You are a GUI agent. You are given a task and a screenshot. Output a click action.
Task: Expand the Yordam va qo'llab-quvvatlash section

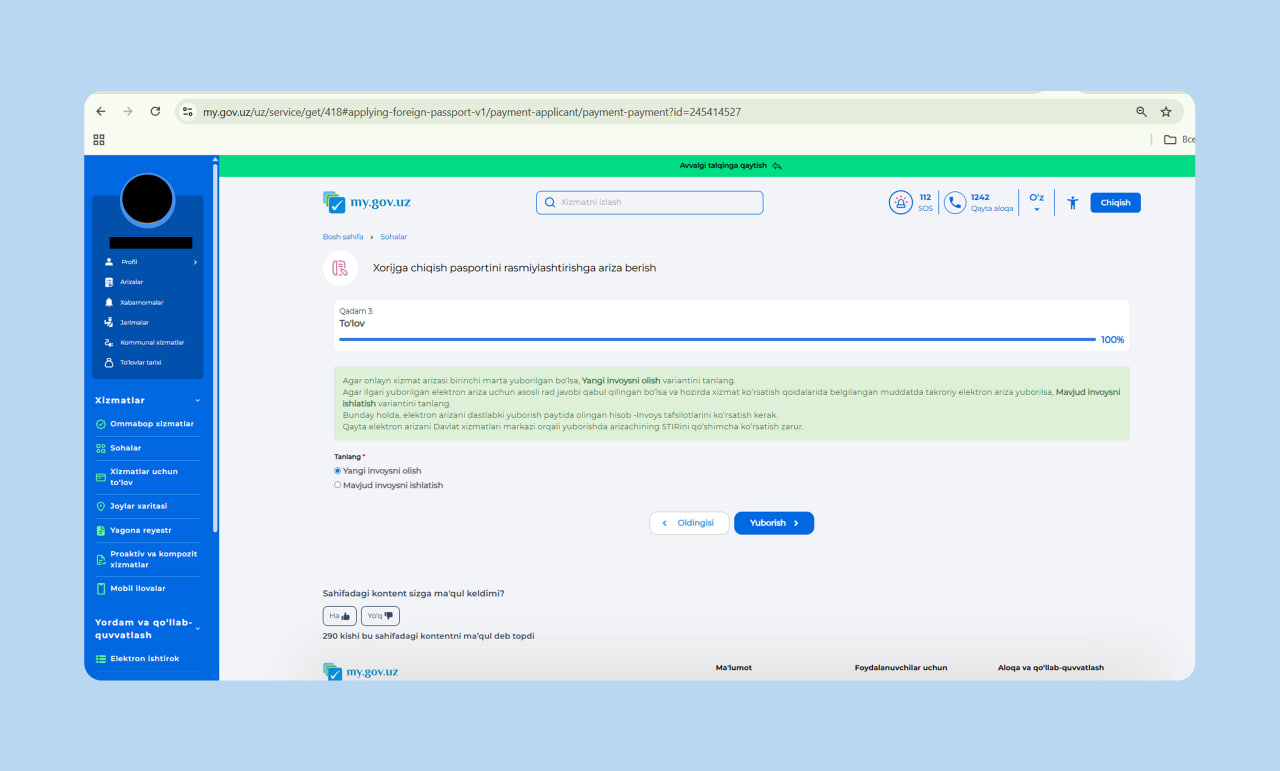197,628
